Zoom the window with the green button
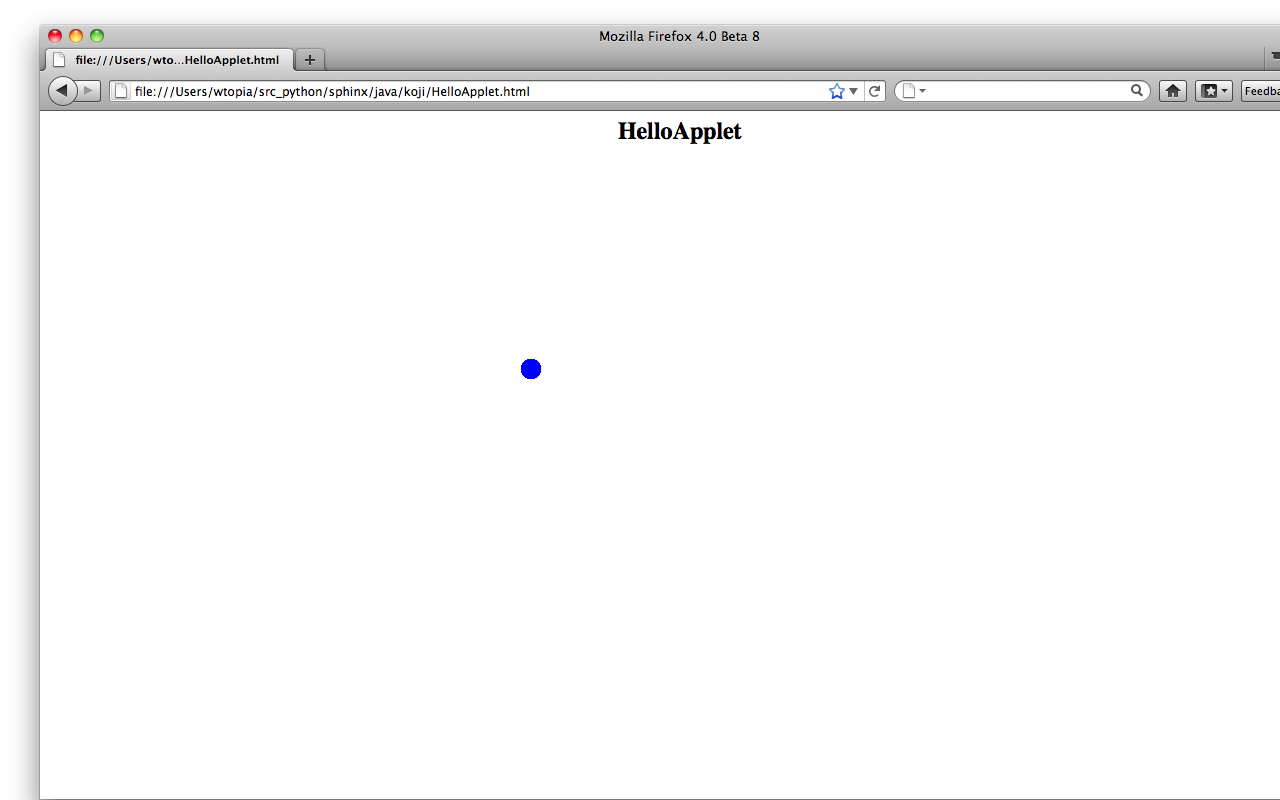1280x800 pixels. point(97,36)
